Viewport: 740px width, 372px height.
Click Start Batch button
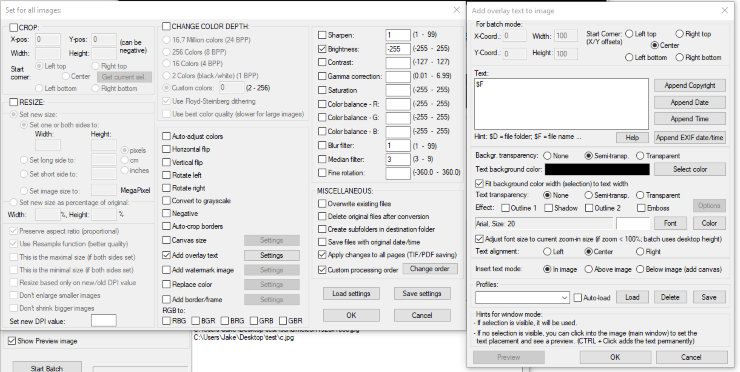click(47, 367)
